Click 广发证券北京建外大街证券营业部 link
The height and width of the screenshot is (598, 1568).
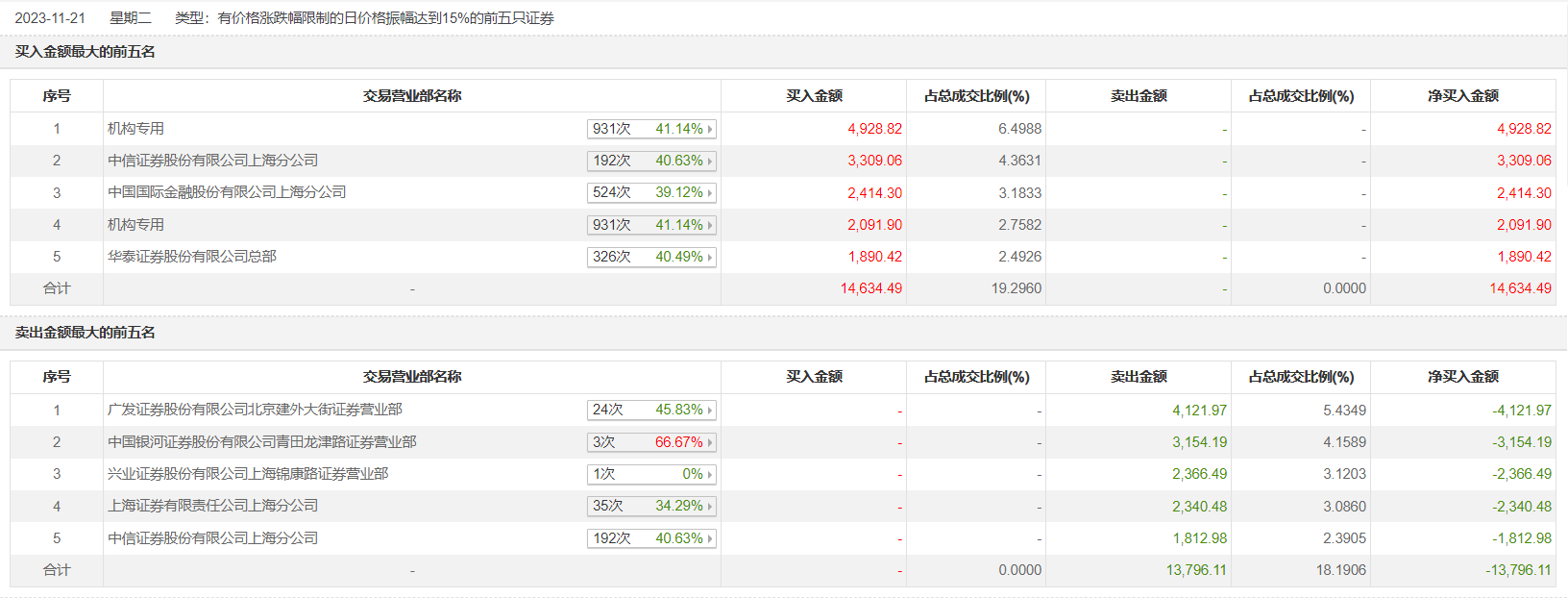point(255,410)
